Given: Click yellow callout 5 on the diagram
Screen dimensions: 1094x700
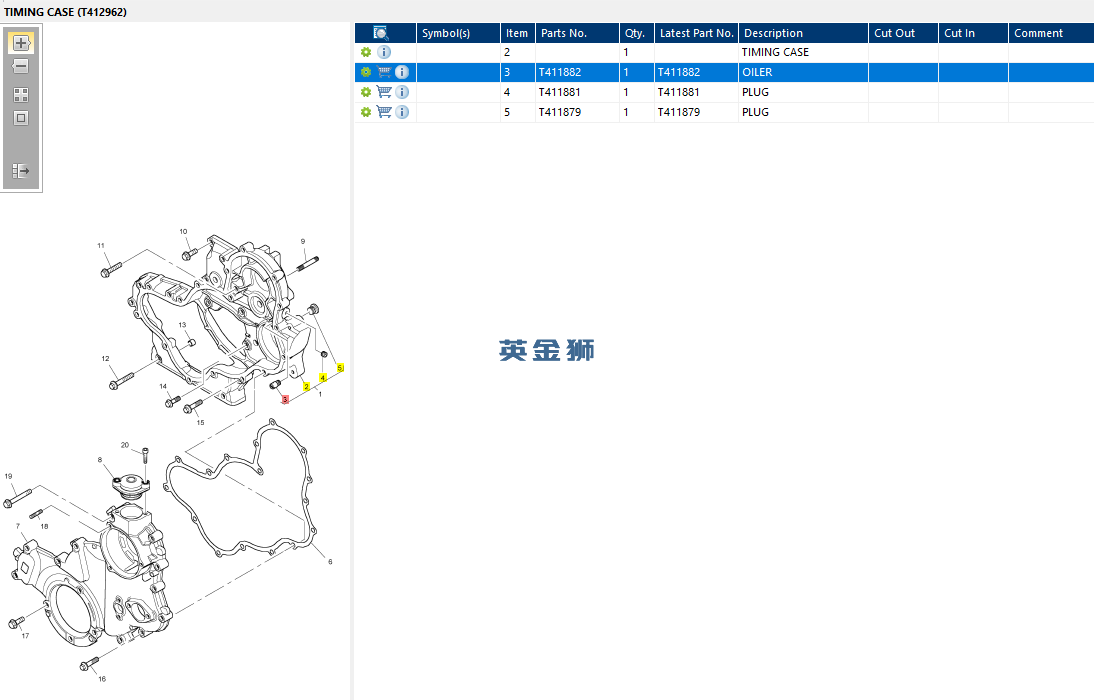Looking at the screenshot, I should click(x=340, y=368).
